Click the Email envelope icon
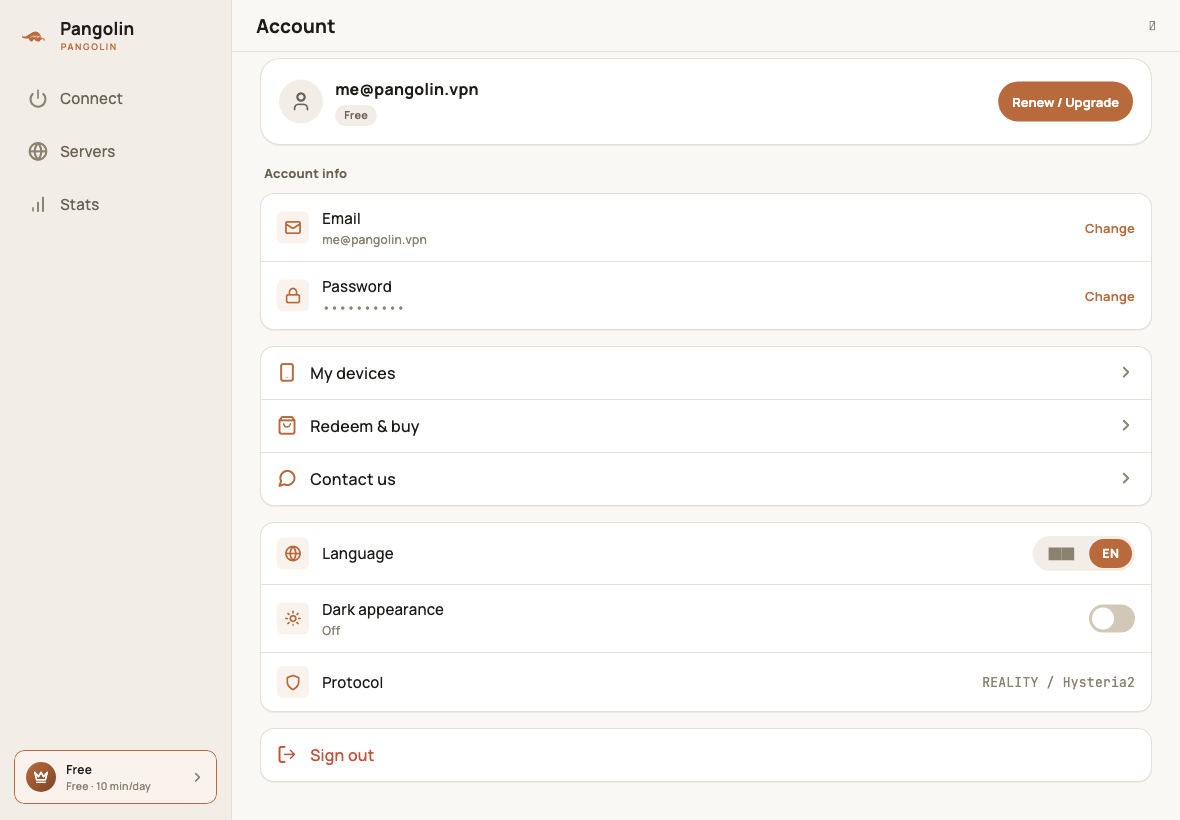The height and width of the screenshot is (820, 1180). click(293, 227)
